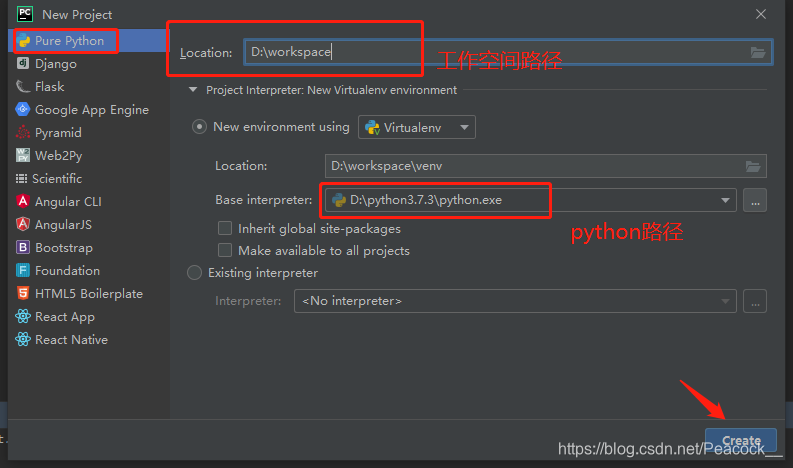Screen dimensions: 793x468
Task: Click the Foundation label
Action: coord(67,271)
